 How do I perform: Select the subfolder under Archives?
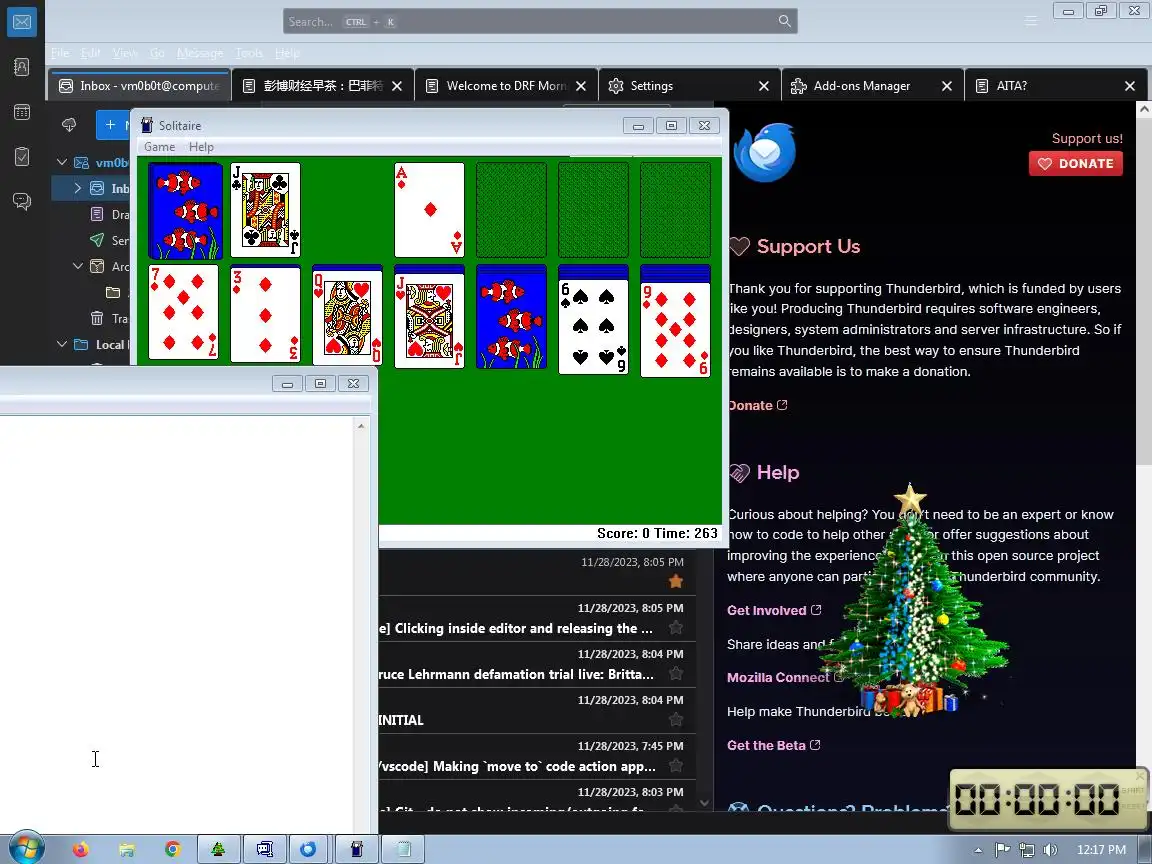coord(113,292)
